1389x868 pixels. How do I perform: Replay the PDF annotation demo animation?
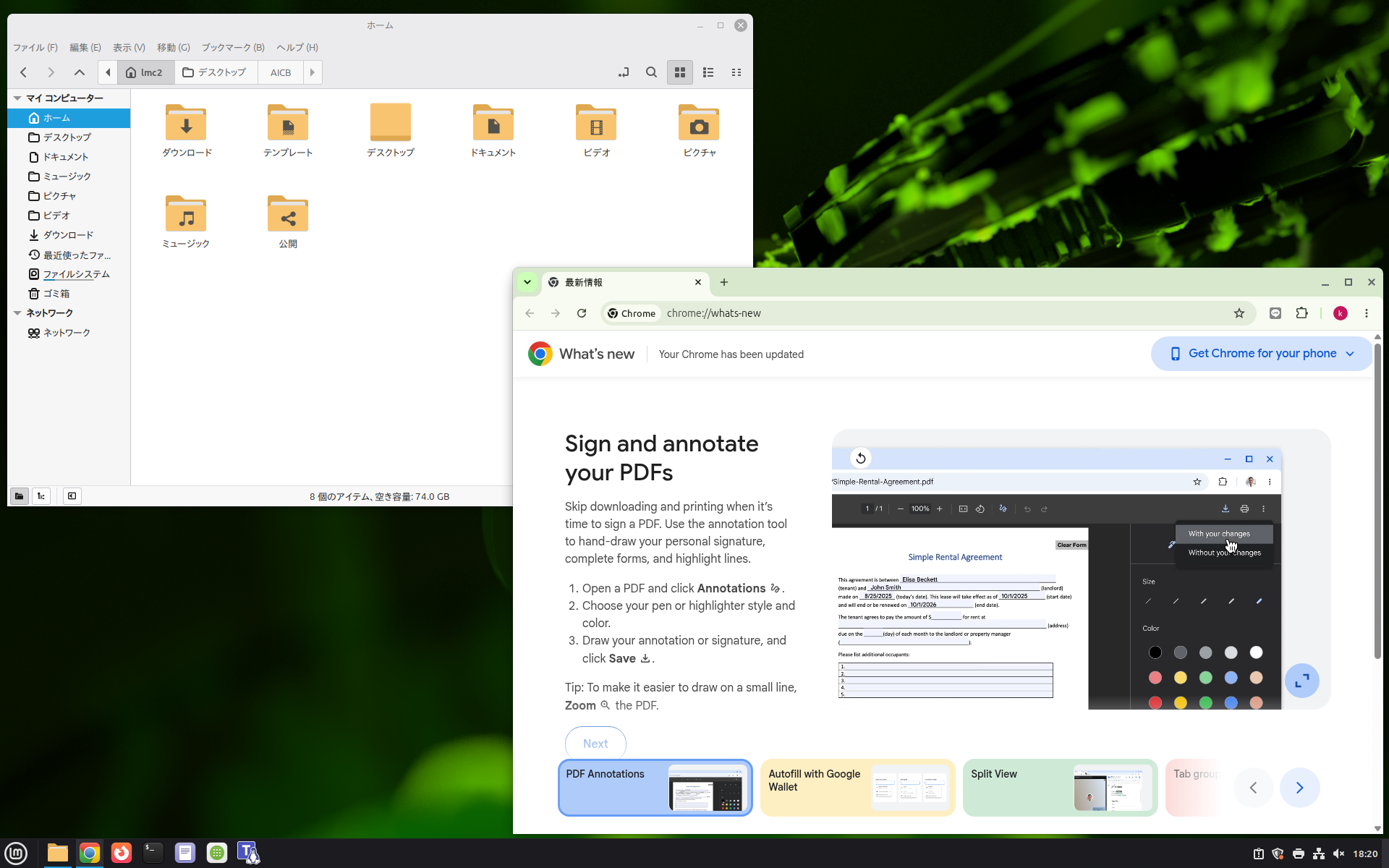860,458
